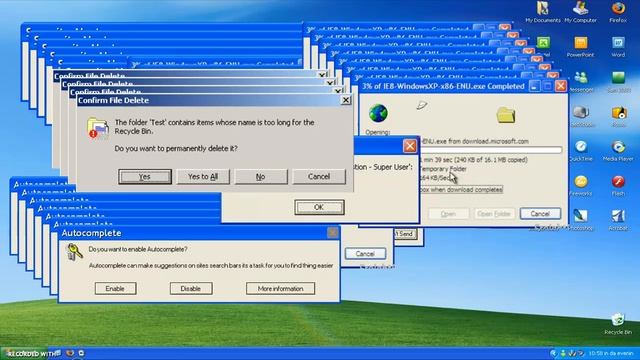Click the Firefox quick launch icon in taskbar
640x360 pixels.
click(70, 353)
